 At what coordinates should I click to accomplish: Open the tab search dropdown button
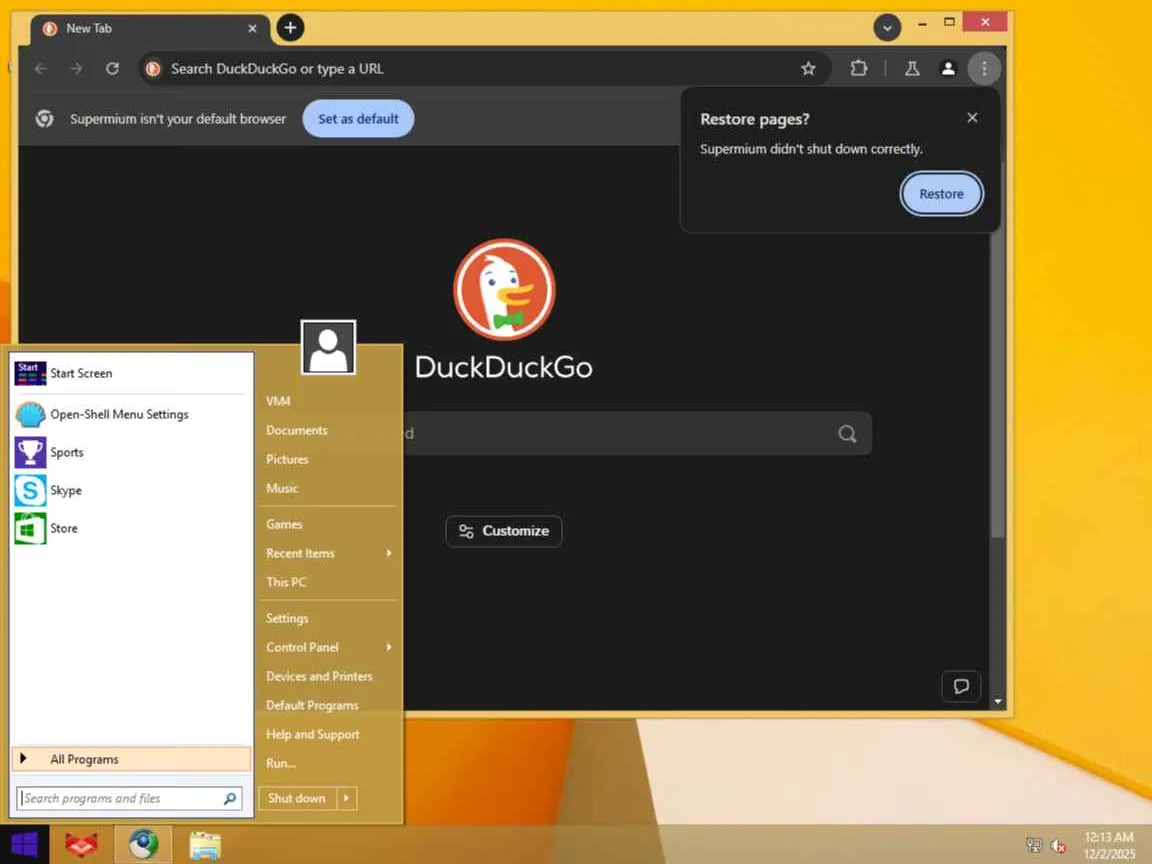(x=887, y=28)
